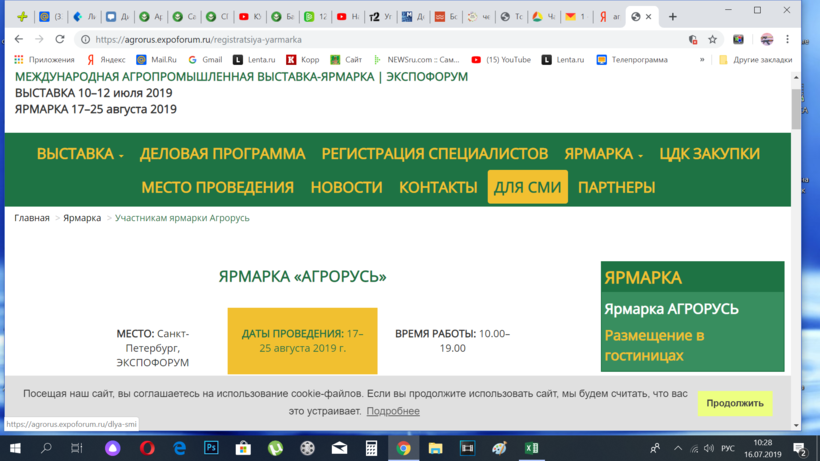The image size is (820, 461).
Task: Switch to the t2 browser tab
Action: (380, 17)
